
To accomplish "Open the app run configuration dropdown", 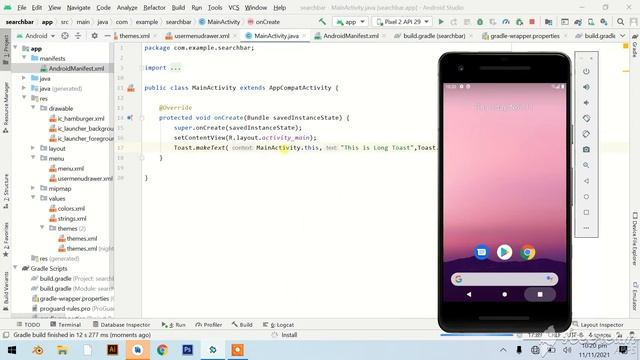I will click(350, 22).
